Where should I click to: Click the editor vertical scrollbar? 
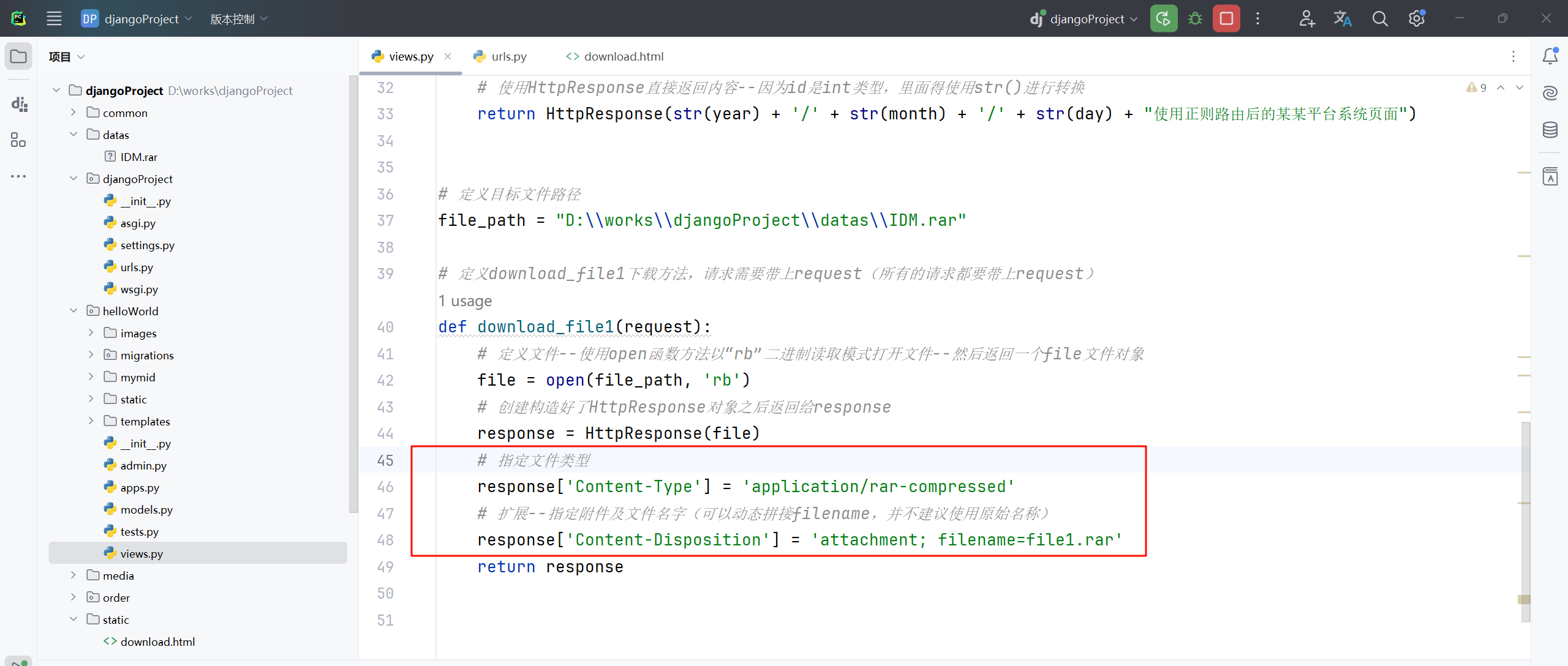point(1525,522)
